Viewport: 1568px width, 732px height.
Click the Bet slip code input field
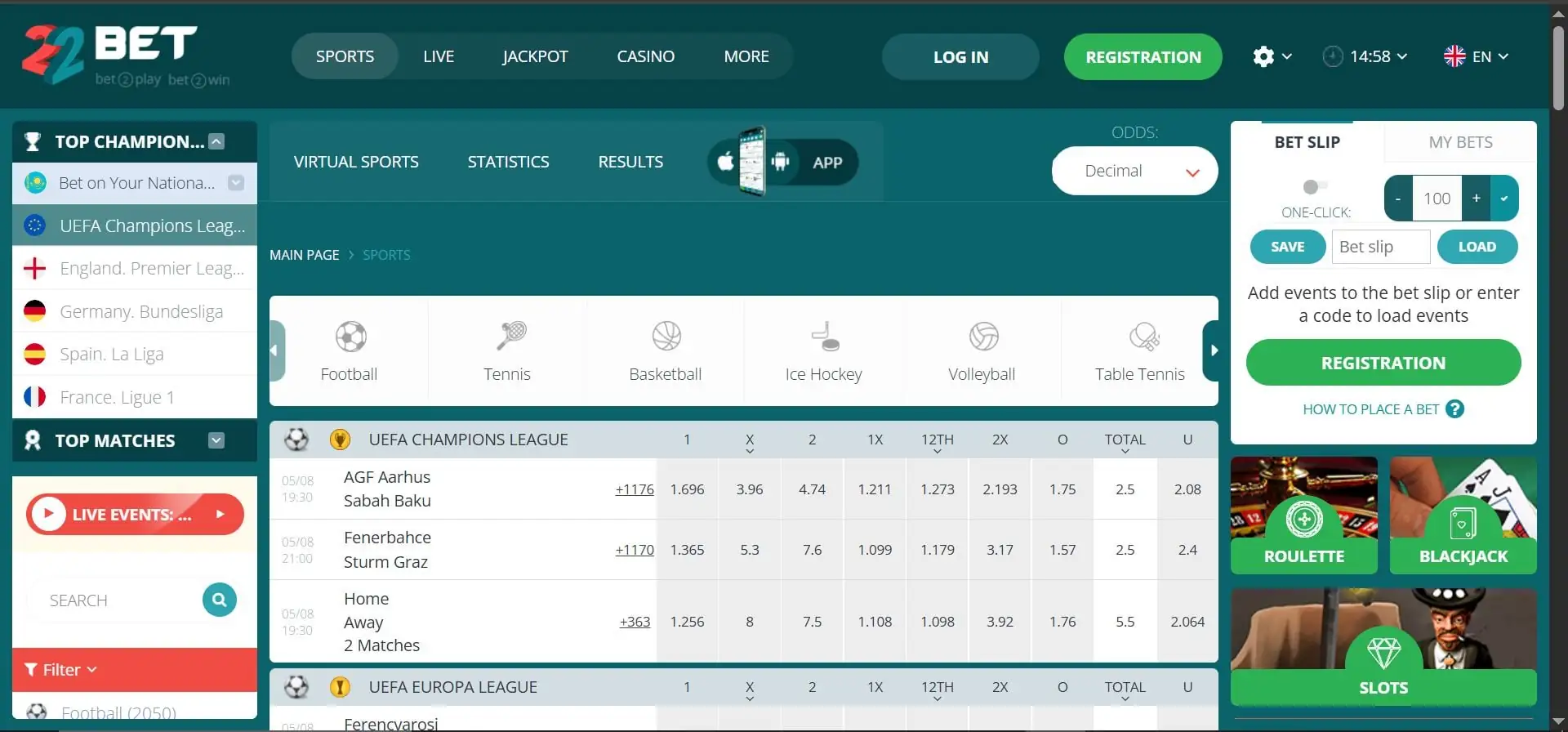click(1381, 247)
